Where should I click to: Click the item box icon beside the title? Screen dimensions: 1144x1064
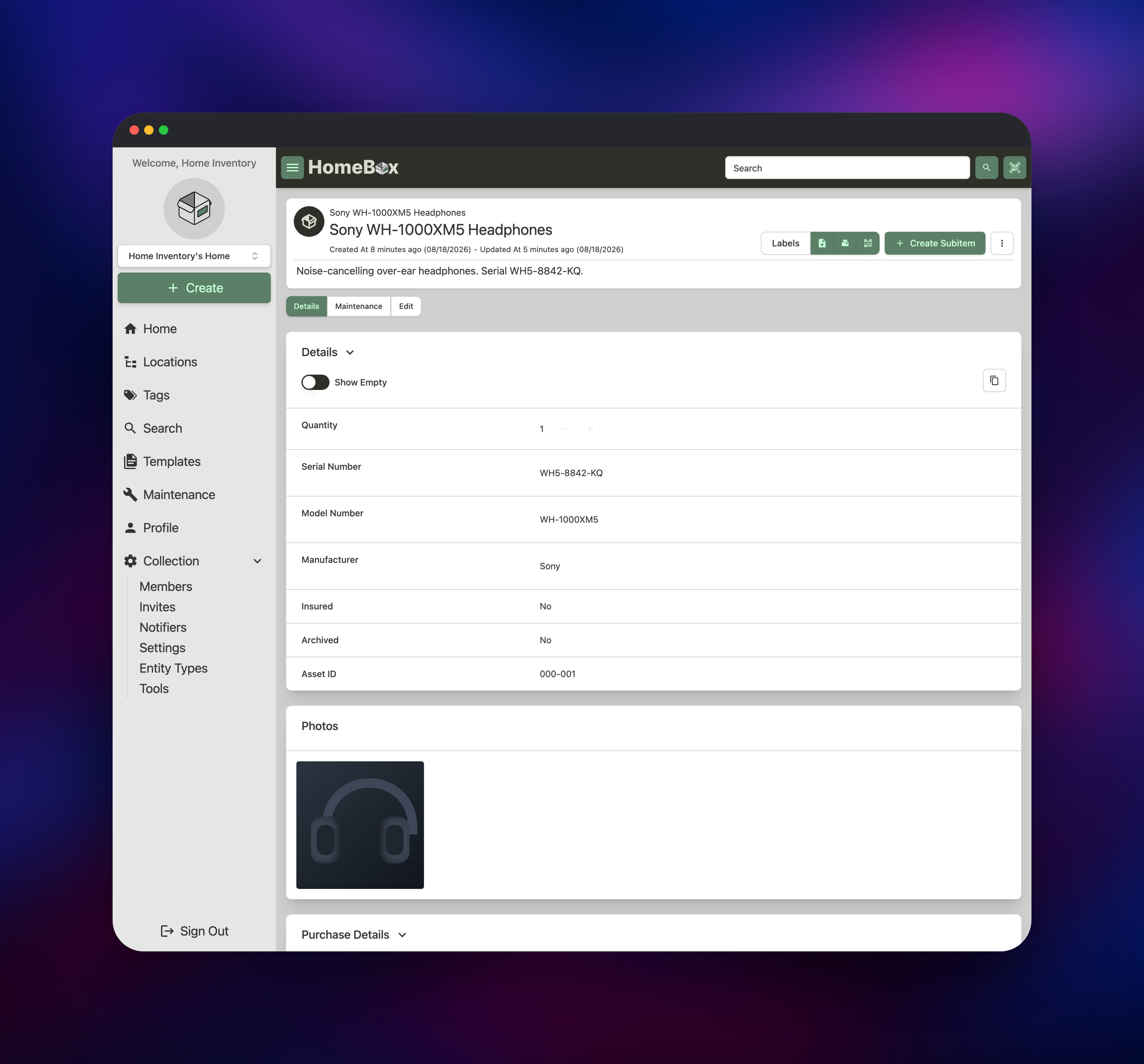tap(309, 222)
